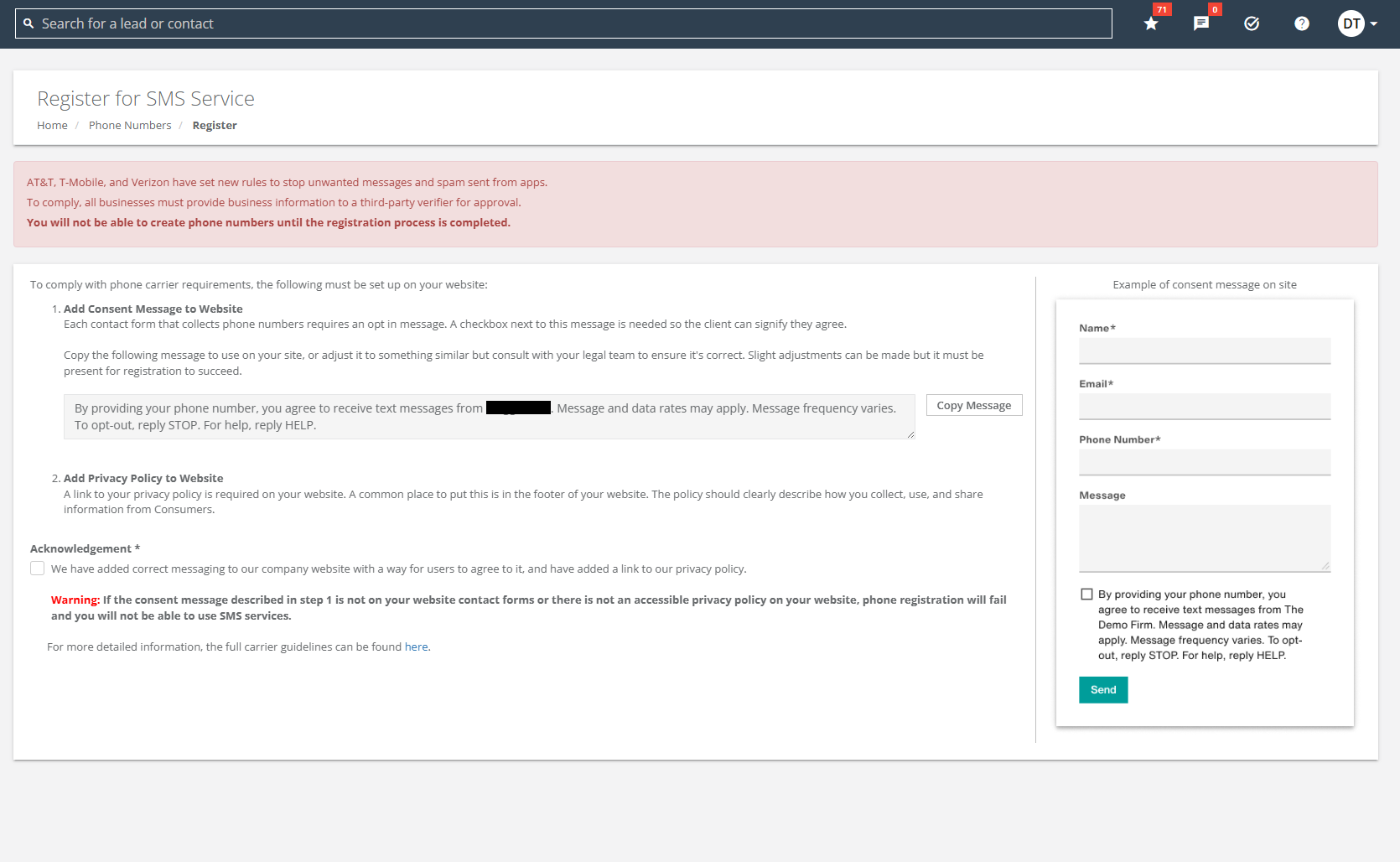Screen dimensions: 1400x862
Task: Click the Name input field
Action: pos(1204,351)
